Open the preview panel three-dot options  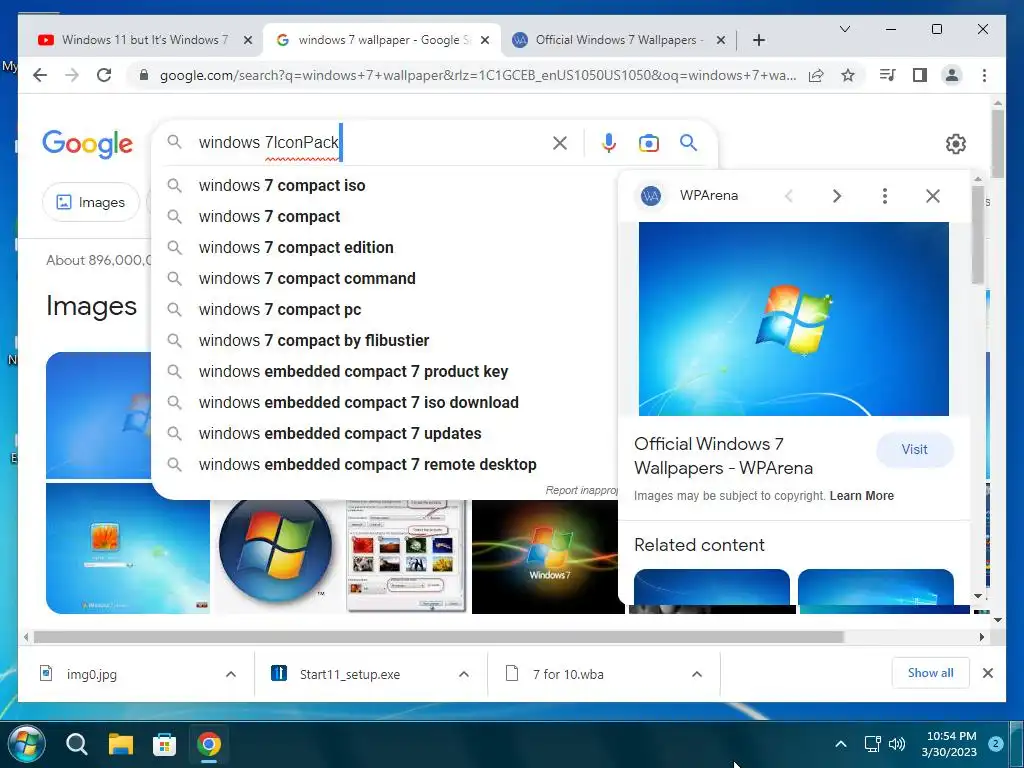click(885, 196)
